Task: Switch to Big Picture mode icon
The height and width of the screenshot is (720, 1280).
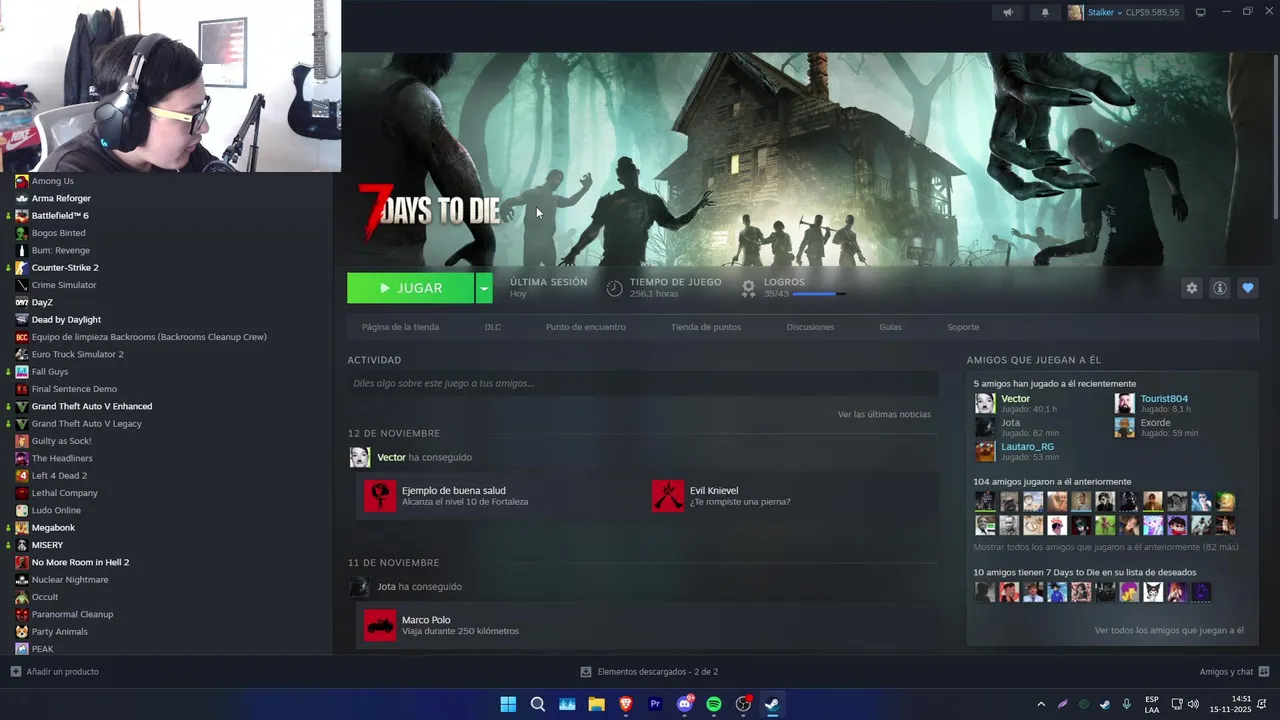Action: (1201, 12)
